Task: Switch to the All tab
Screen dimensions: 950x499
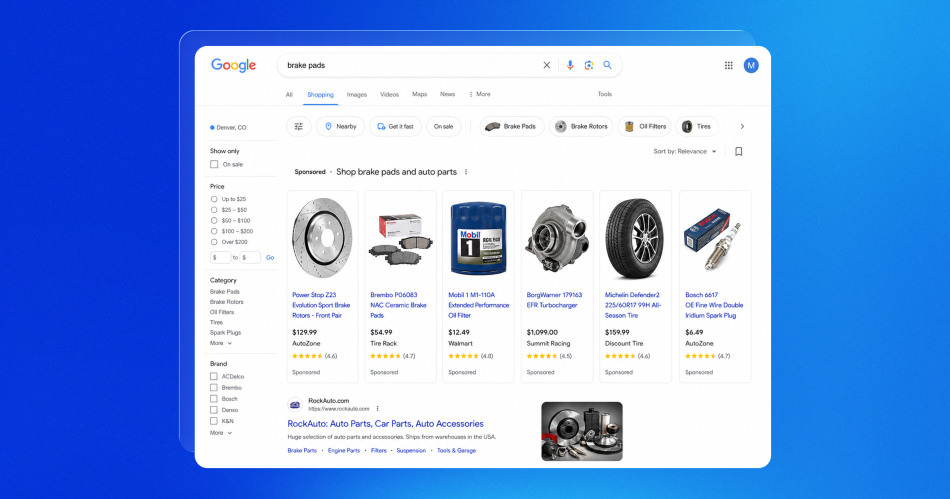Action: point(289,94)
